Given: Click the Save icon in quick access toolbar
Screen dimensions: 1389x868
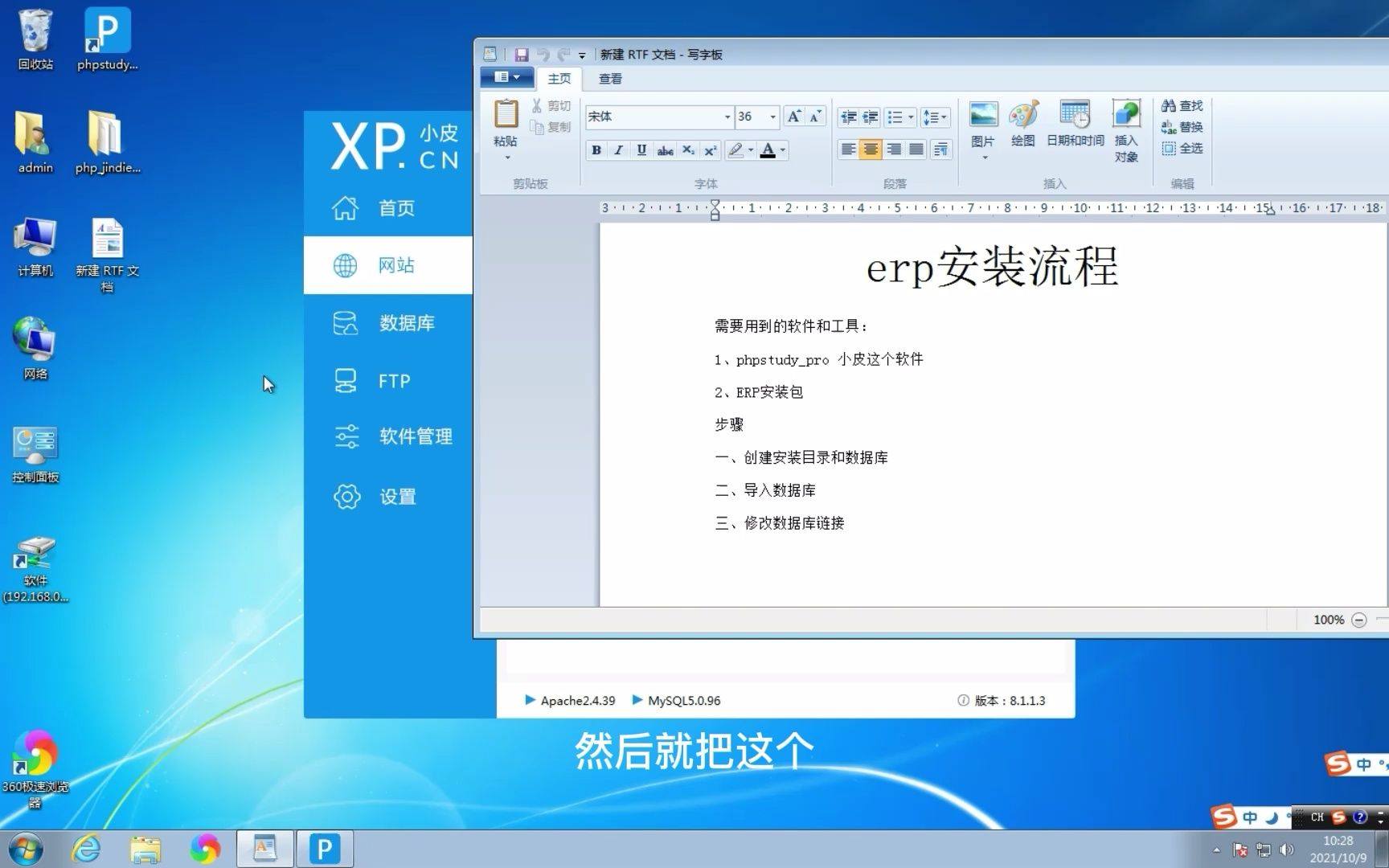Looking at the screenshot, I should tap(522, 55).
